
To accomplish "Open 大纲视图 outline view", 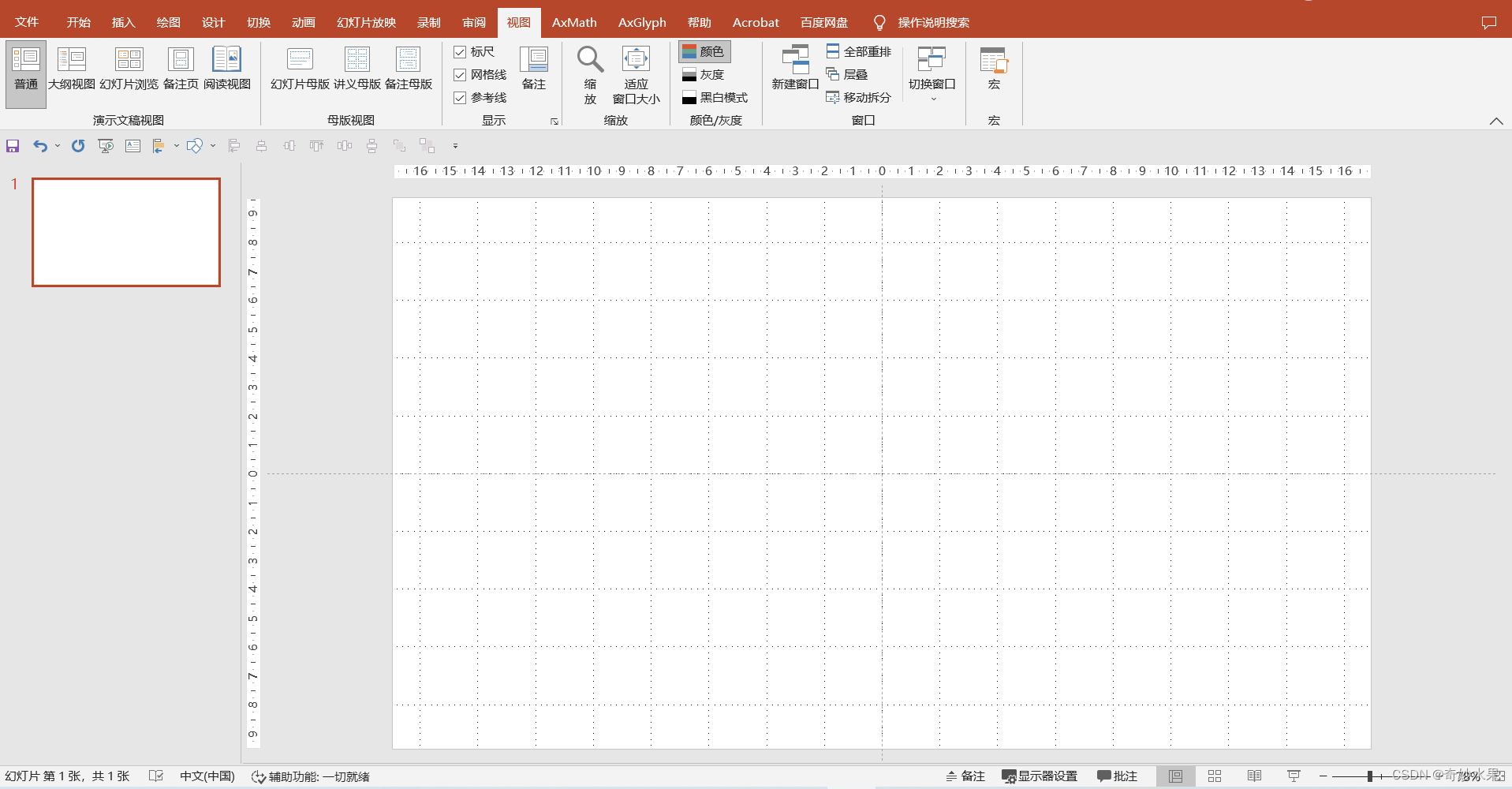I will pyautogui.click(x=72, y=69).
